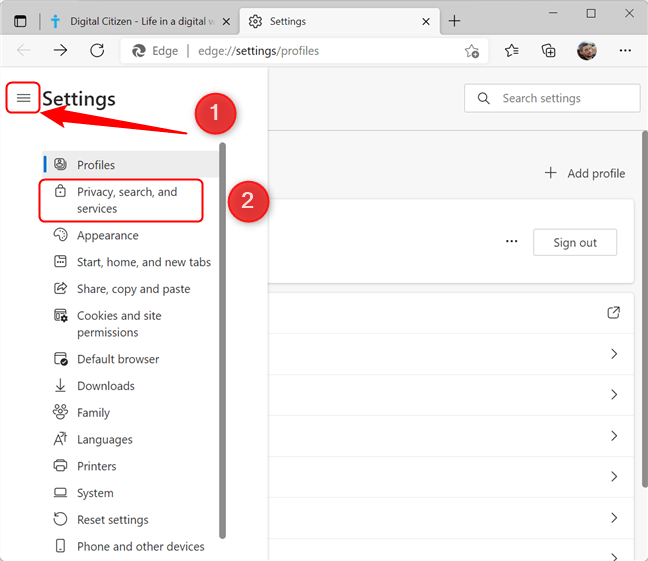Open the Favorites list icon
The image size is (648, 561).
point(512,50)
